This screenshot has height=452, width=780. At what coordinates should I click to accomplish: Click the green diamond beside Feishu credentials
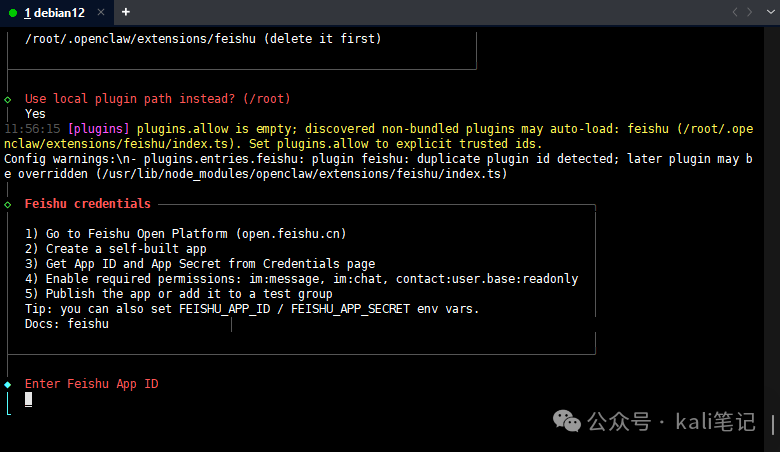pos(8,204)
